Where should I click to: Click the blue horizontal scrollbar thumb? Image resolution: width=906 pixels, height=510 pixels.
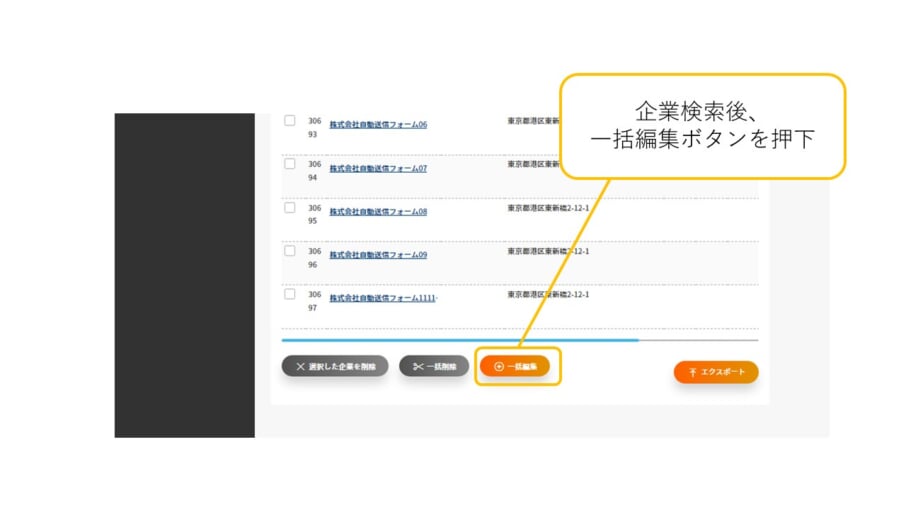[460, 340]
